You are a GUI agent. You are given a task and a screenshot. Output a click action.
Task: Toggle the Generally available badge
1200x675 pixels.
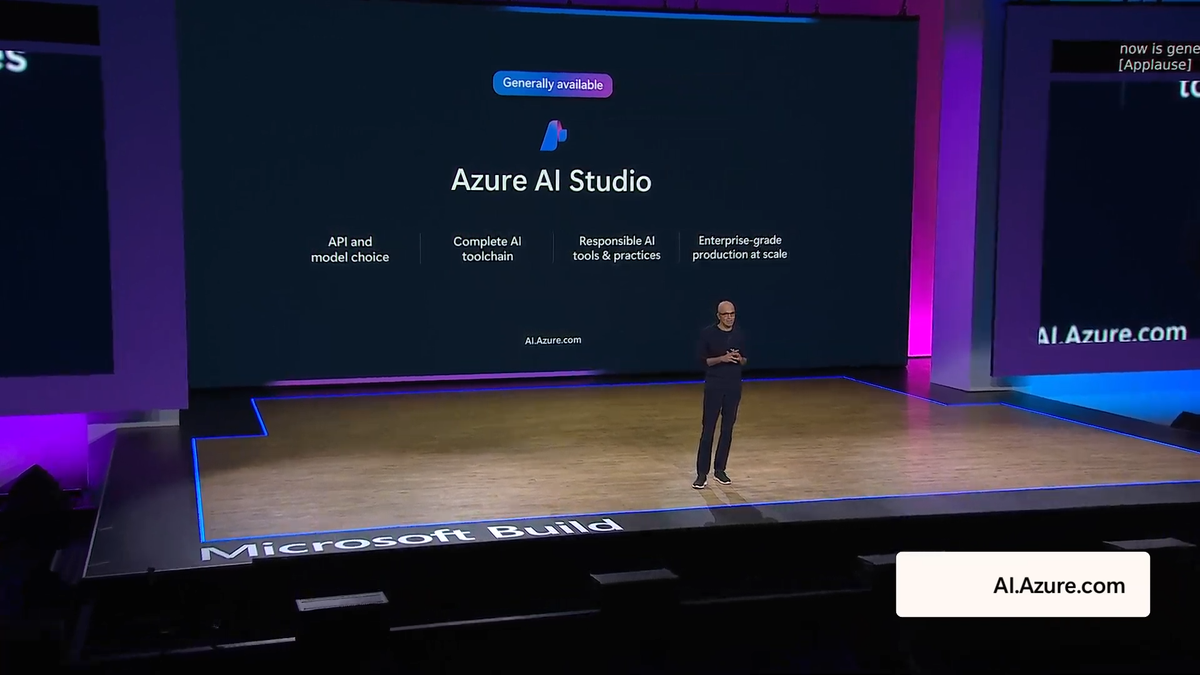pos(553,83)
